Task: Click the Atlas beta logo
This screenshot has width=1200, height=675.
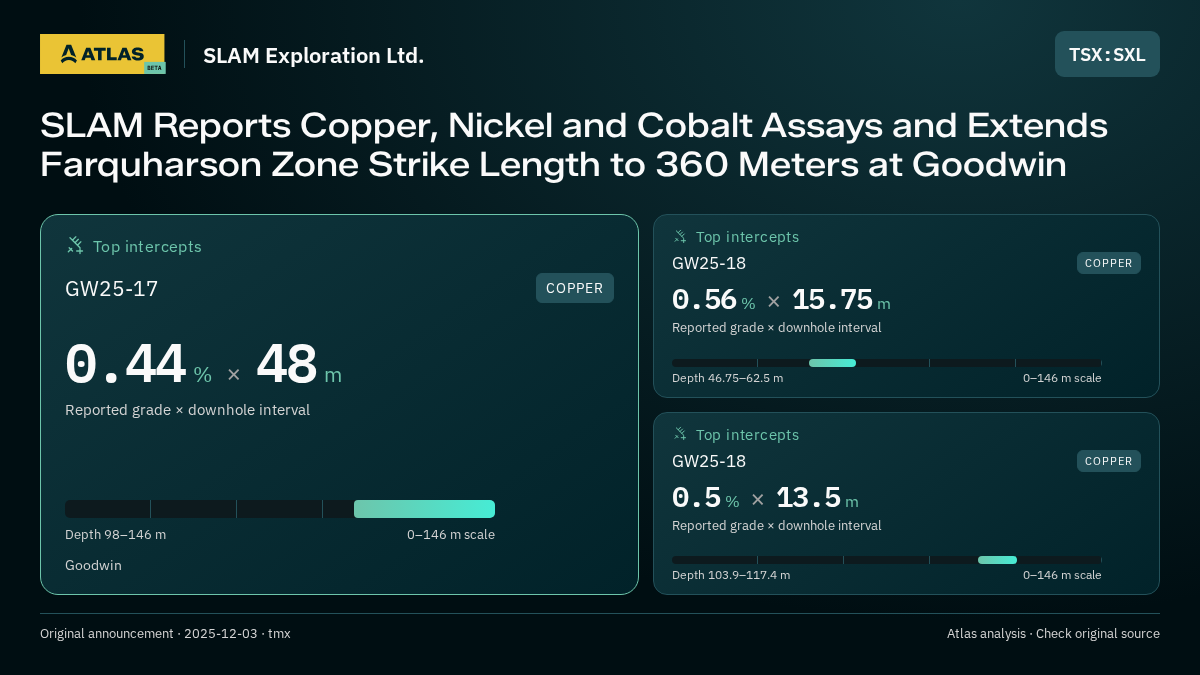Action: (x=102, y=54)
